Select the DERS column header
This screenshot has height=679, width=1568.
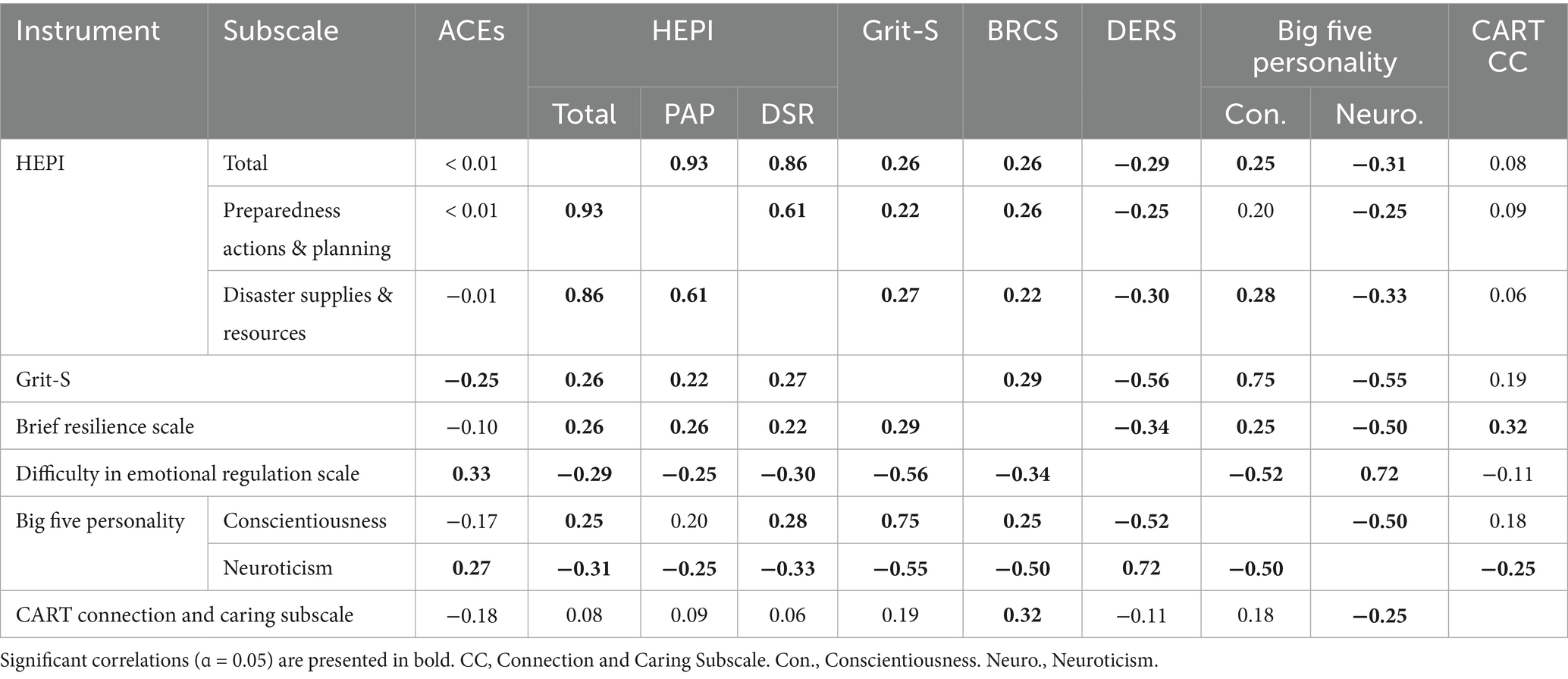click(x=1141, y=31)
